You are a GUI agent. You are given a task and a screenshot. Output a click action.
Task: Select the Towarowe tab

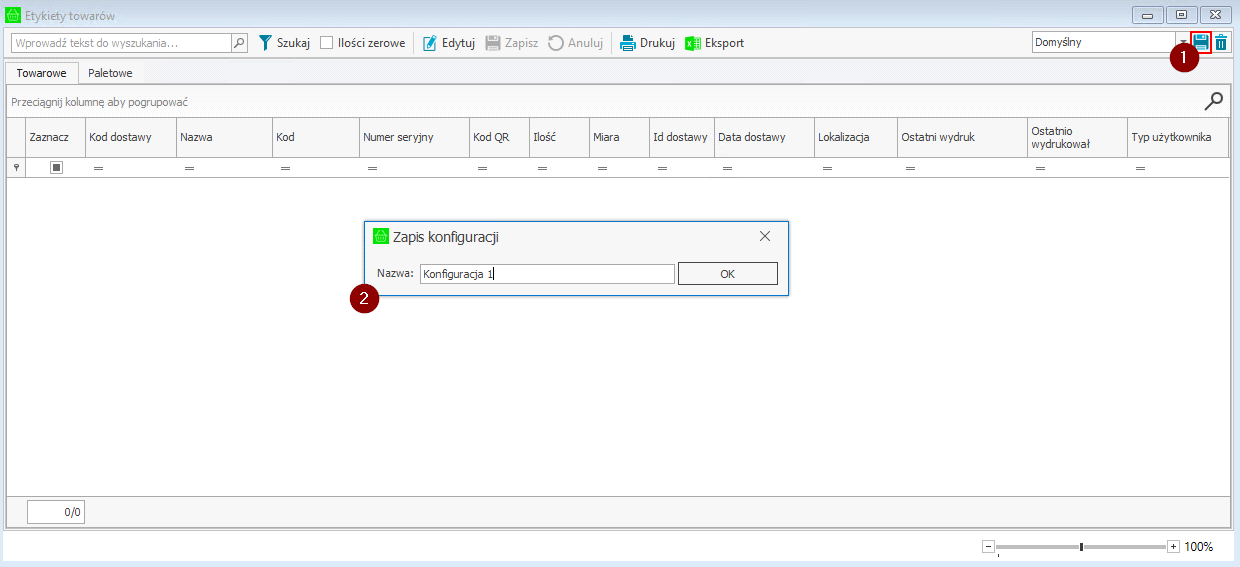(42, 73)
